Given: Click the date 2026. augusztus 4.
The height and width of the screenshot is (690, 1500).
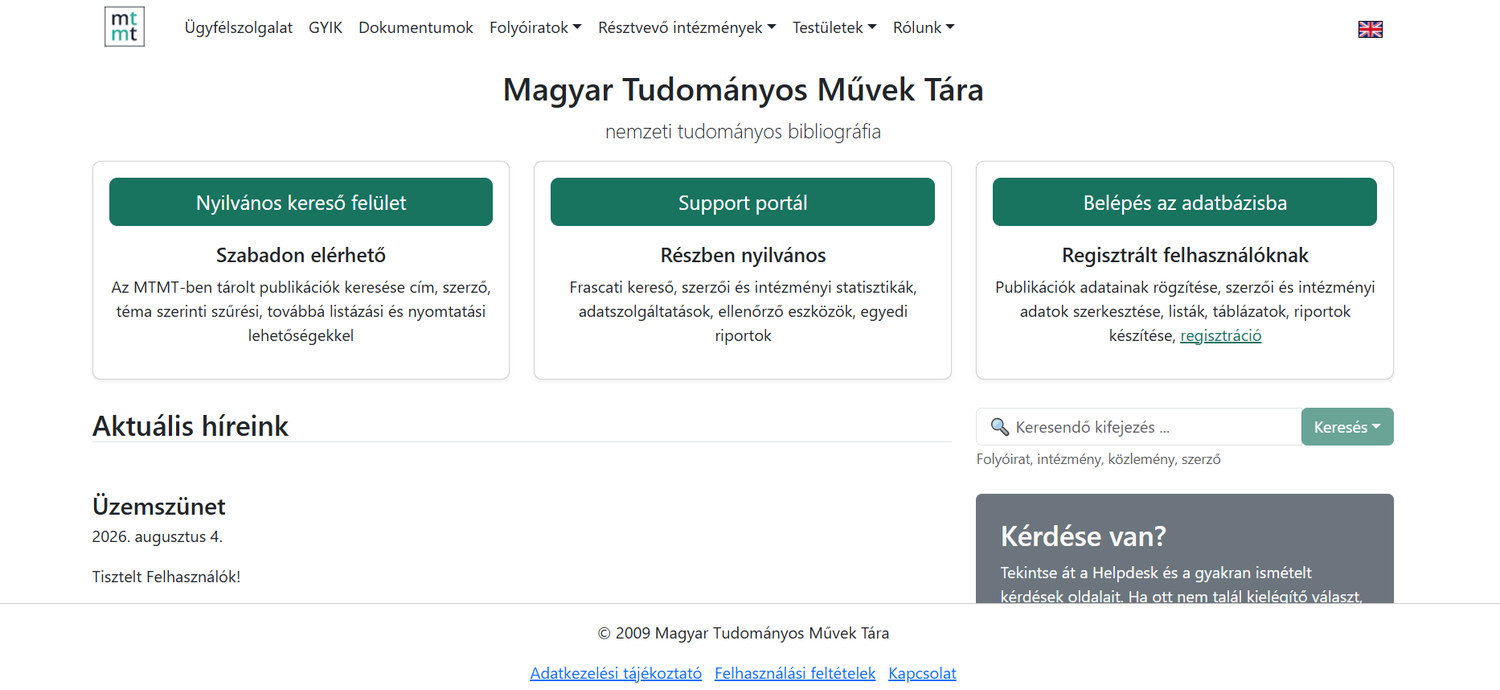Looking at the screenshot, I should click(x=157, y=537).
